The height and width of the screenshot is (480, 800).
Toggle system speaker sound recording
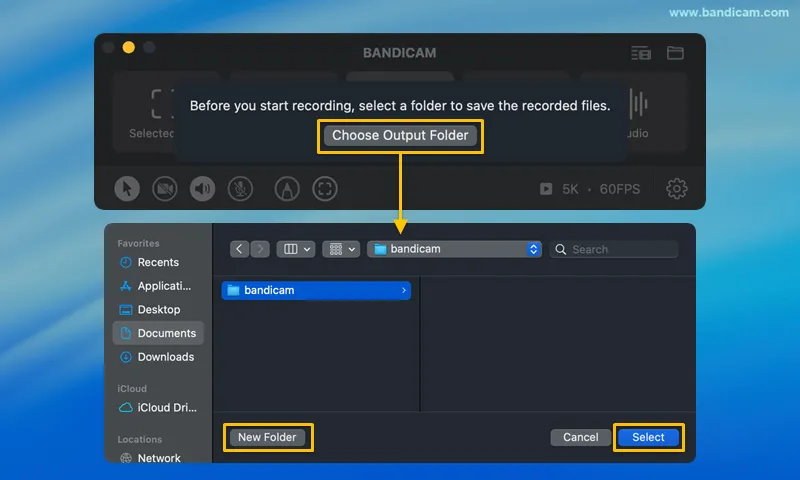(203, 189)
